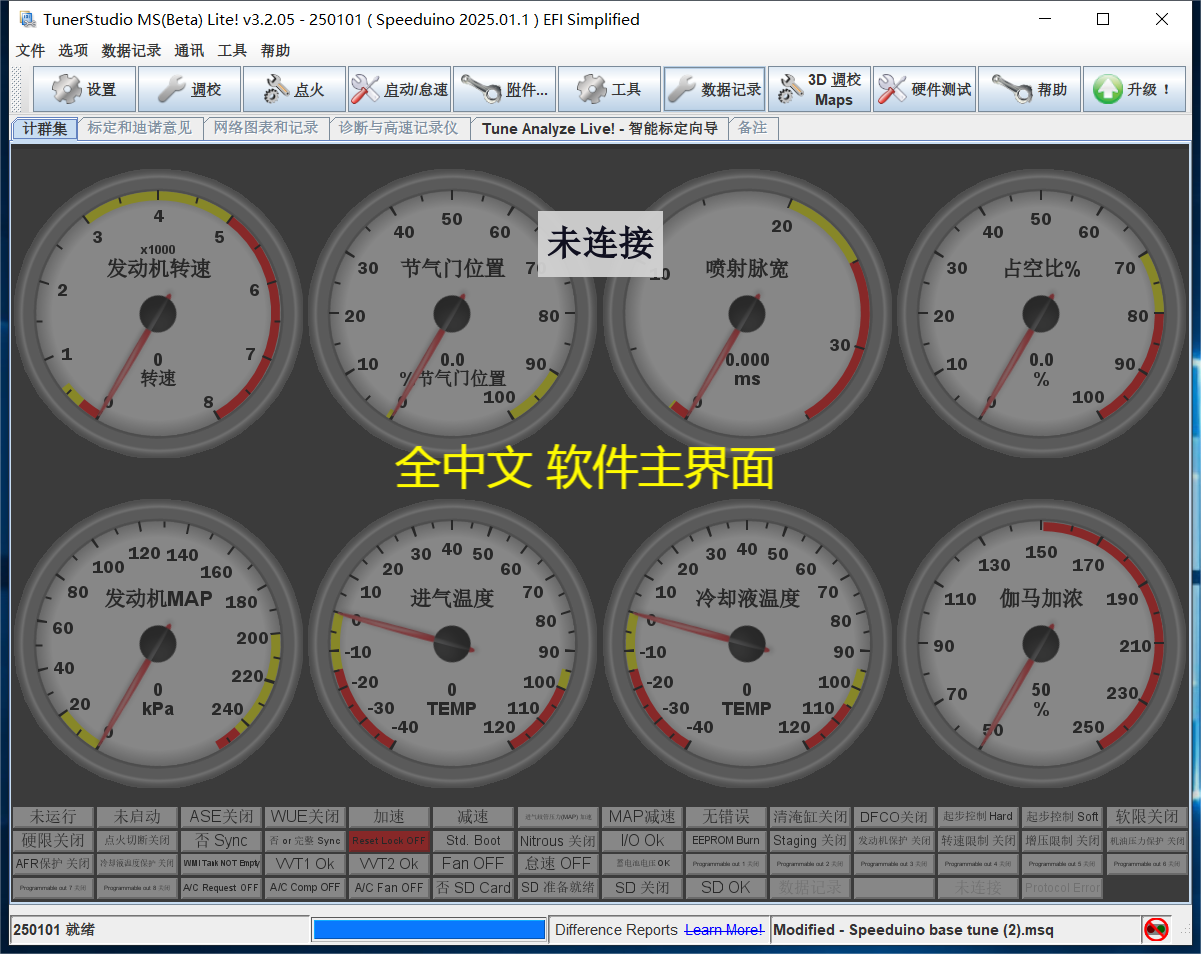Open the 硬件测试 hardware test toolbar button
The width and height of the screenshot is (1201, 954).
925,89
